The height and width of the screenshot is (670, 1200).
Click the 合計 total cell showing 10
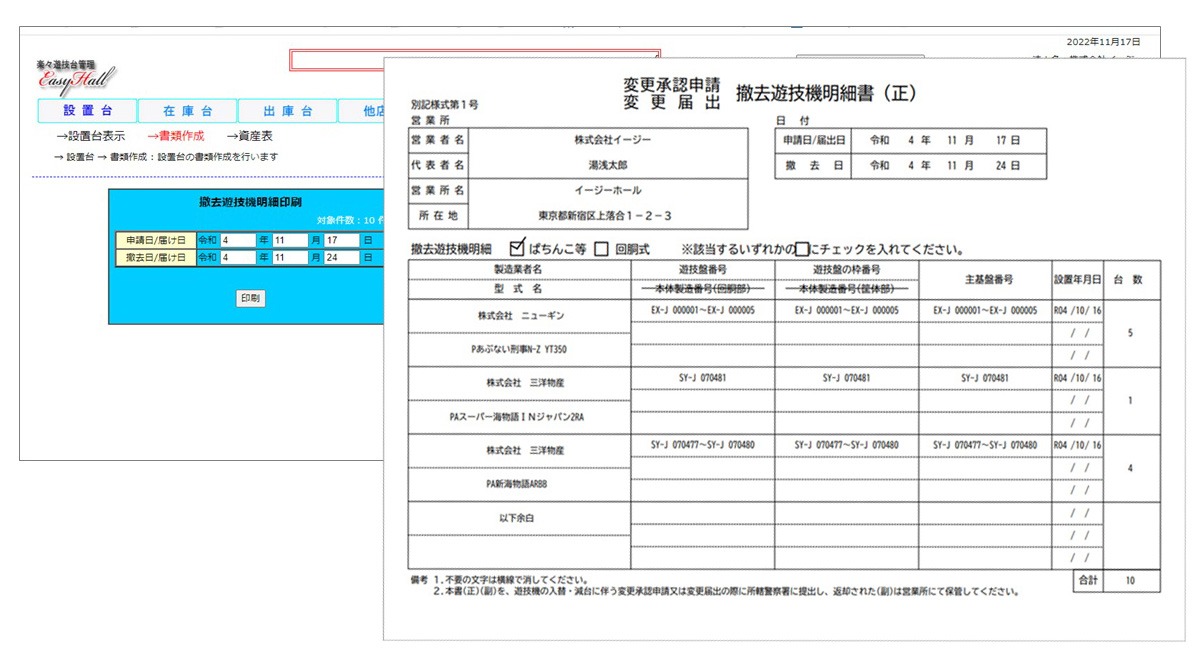click(x=1130, y=580)
